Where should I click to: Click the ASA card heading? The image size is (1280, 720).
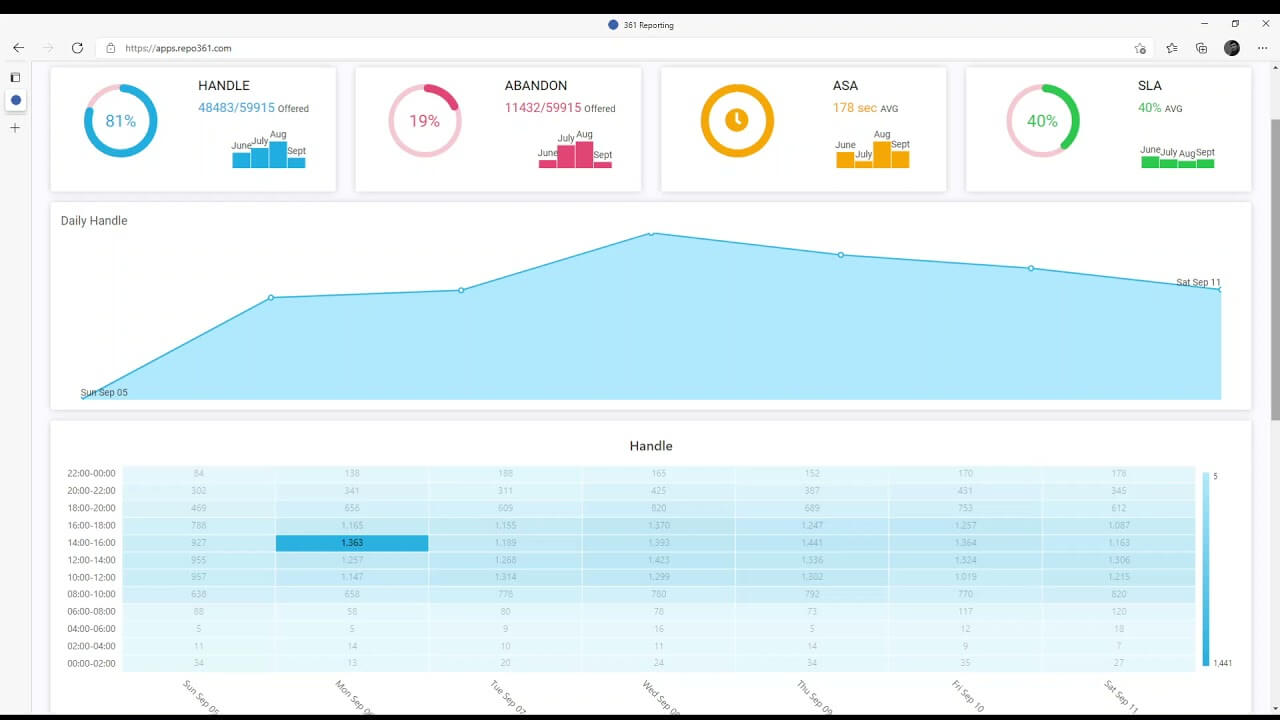[845, 86]
